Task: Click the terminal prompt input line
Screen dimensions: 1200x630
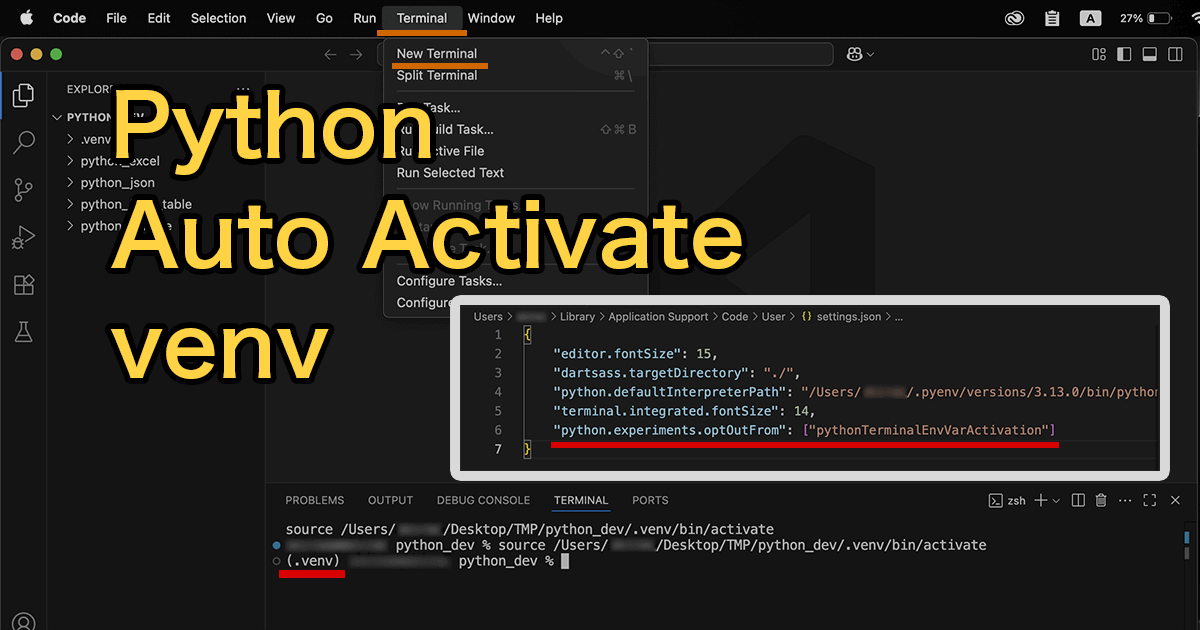Action: (x=420, y=562)
